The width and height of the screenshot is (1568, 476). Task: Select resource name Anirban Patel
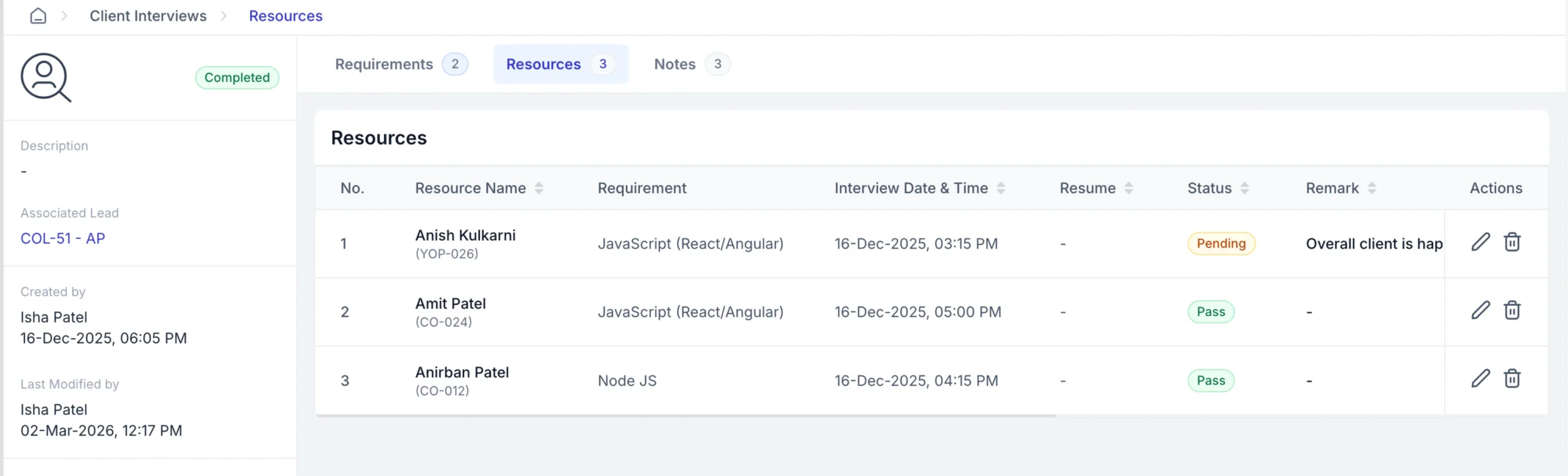462,372
